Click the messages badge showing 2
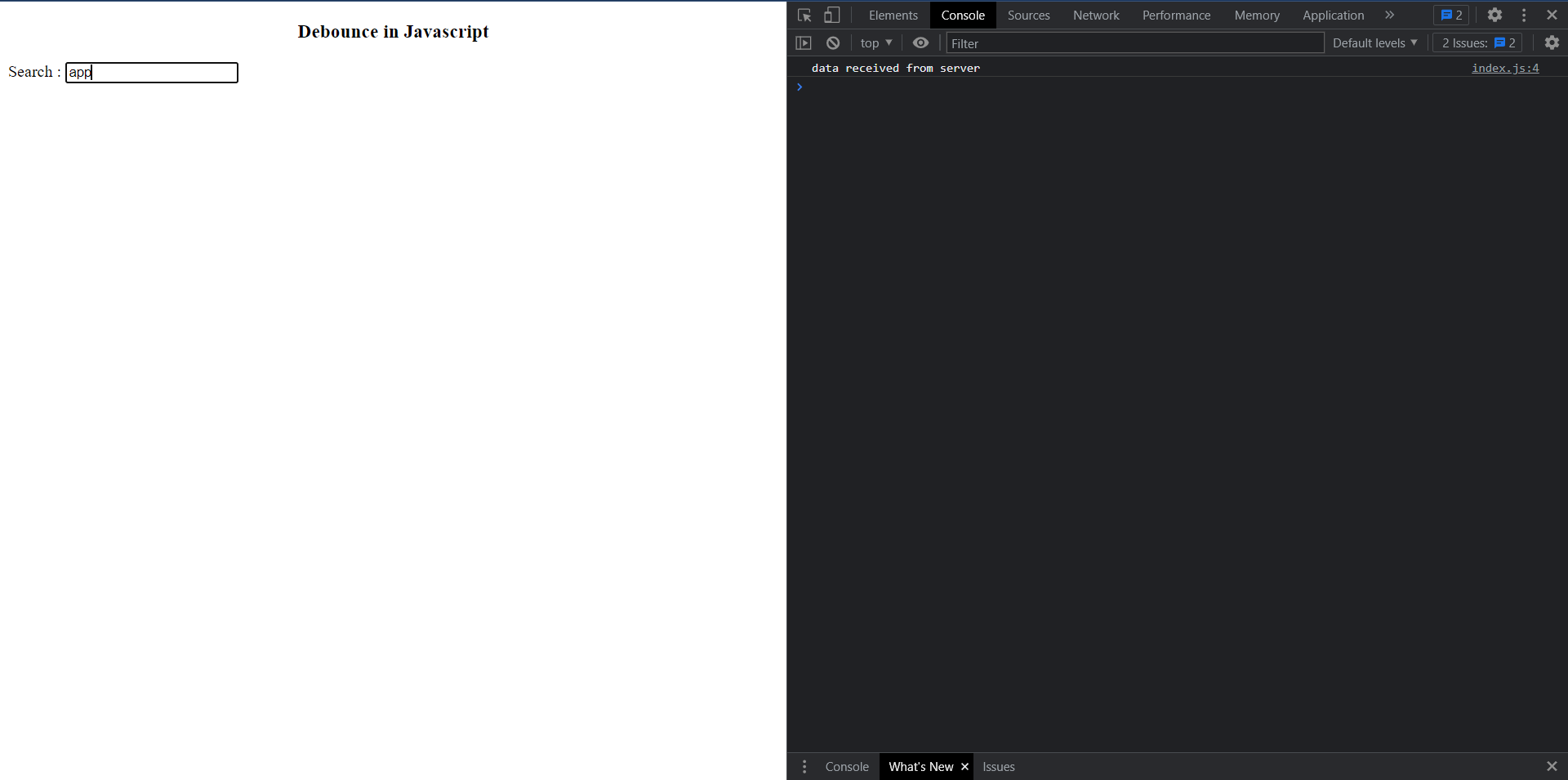1568x780 pixels. click(1451, 16)
